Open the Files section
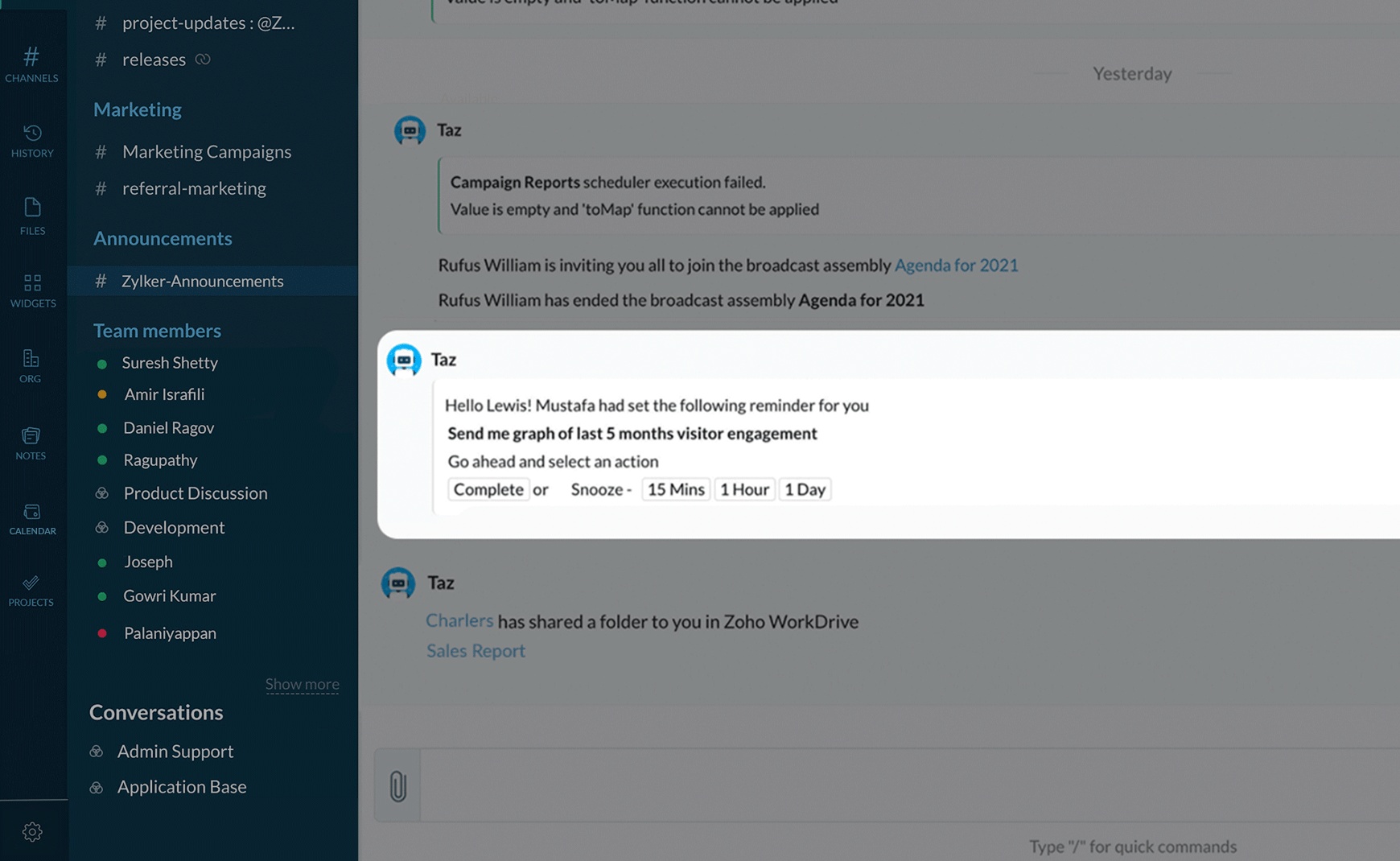Viewport: 1400px width, 861px height. (x=32, y=216)
